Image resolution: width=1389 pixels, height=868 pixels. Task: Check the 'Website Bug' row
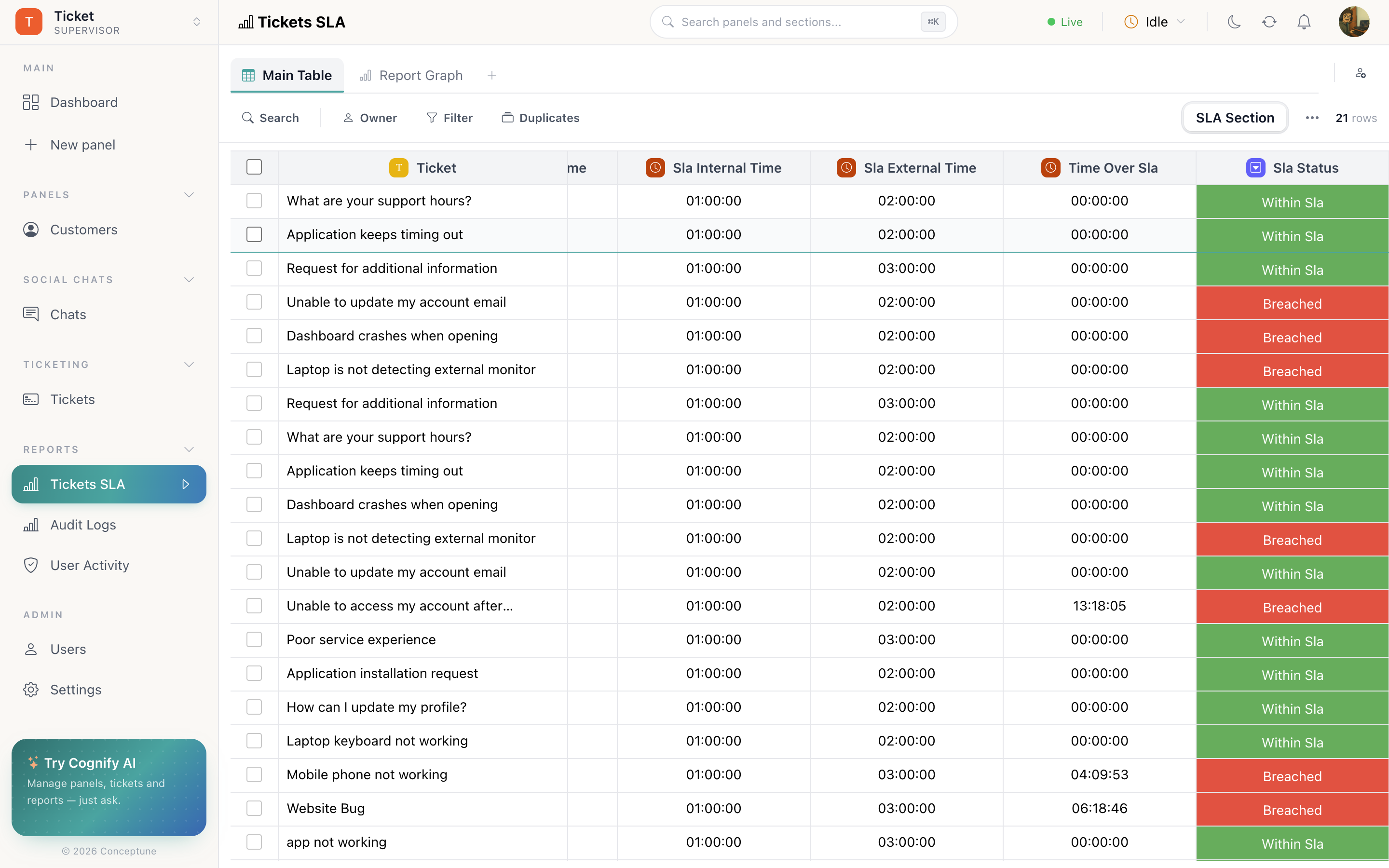[x=254, y=808]
